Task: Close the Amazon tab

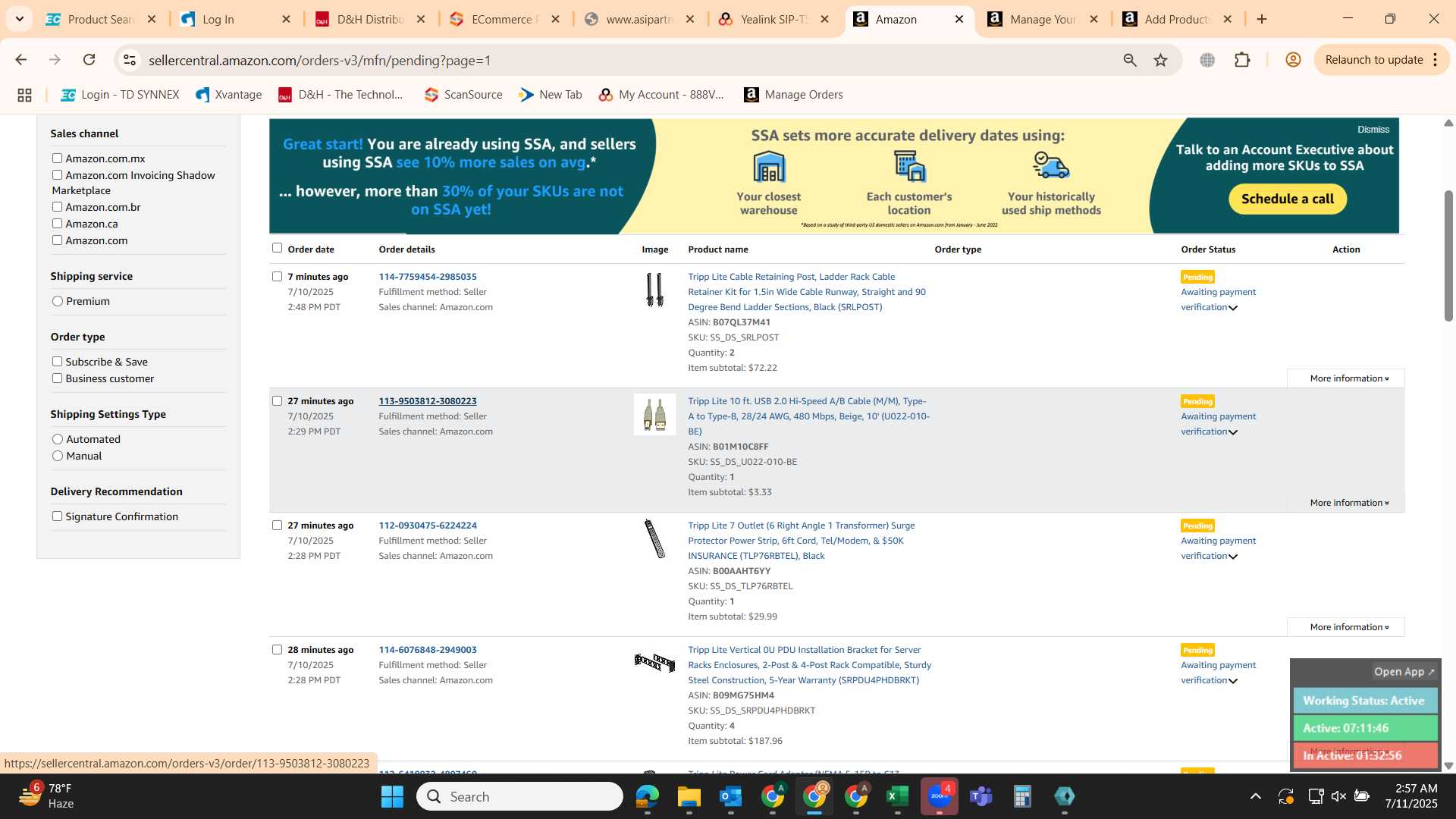Action: coord(959,19)
